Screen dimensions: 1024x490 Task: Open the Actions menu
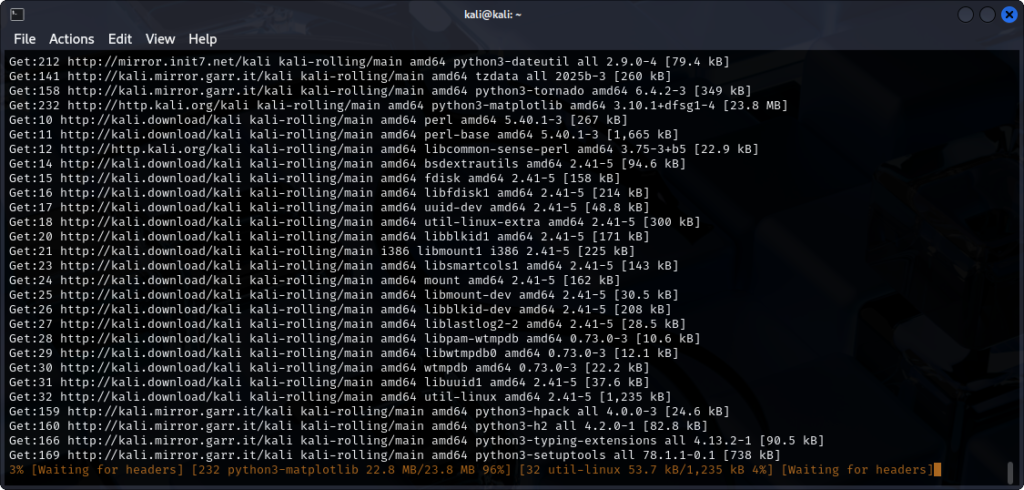click(x=71, y=39)
